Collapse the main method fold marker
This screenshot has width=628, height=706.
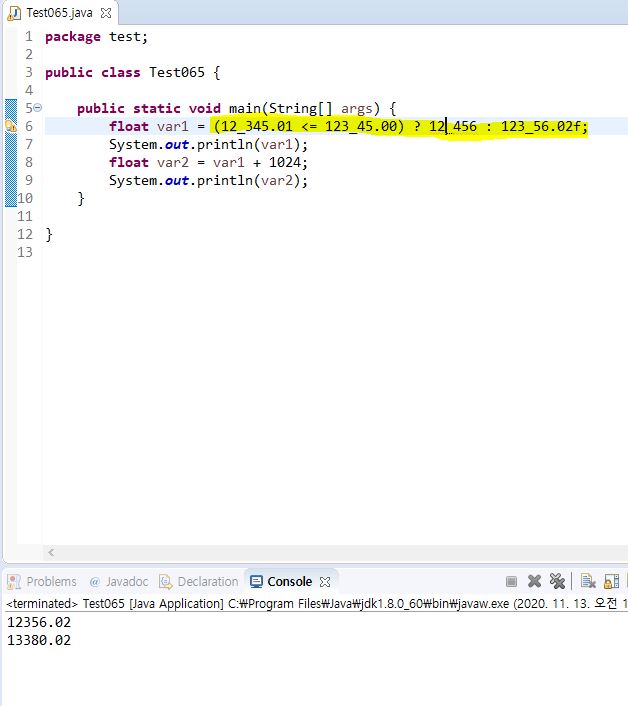click(x=38, y=108)
